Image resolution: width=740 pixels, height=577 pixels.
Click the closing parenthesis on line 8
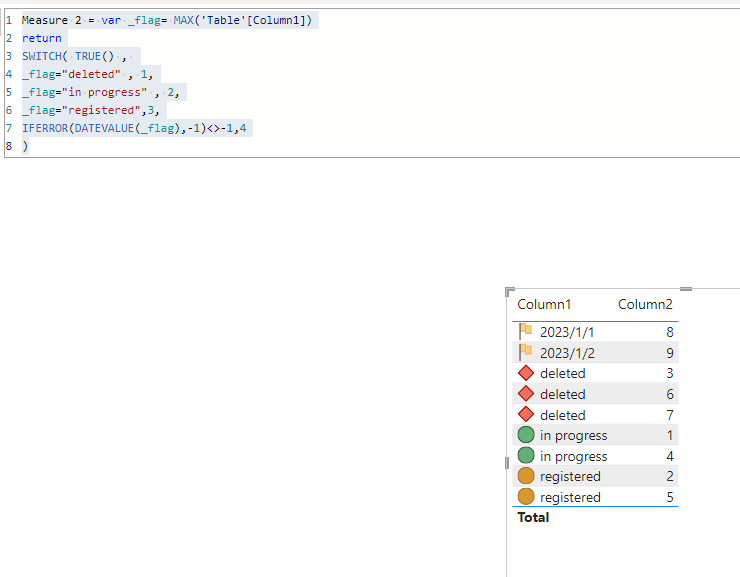tap(25, 146)
